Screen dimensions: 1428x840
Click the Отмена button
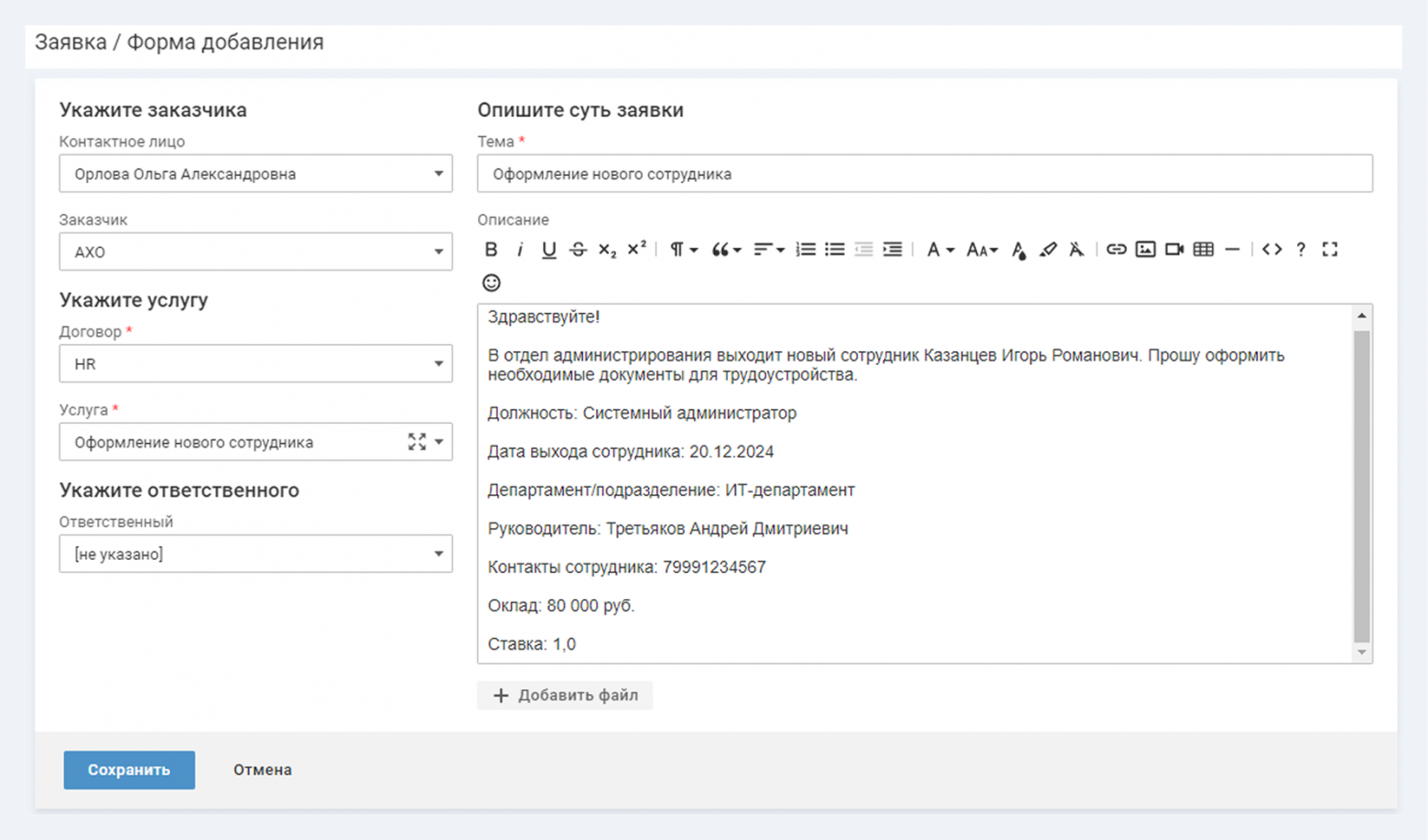coord(263,770)
